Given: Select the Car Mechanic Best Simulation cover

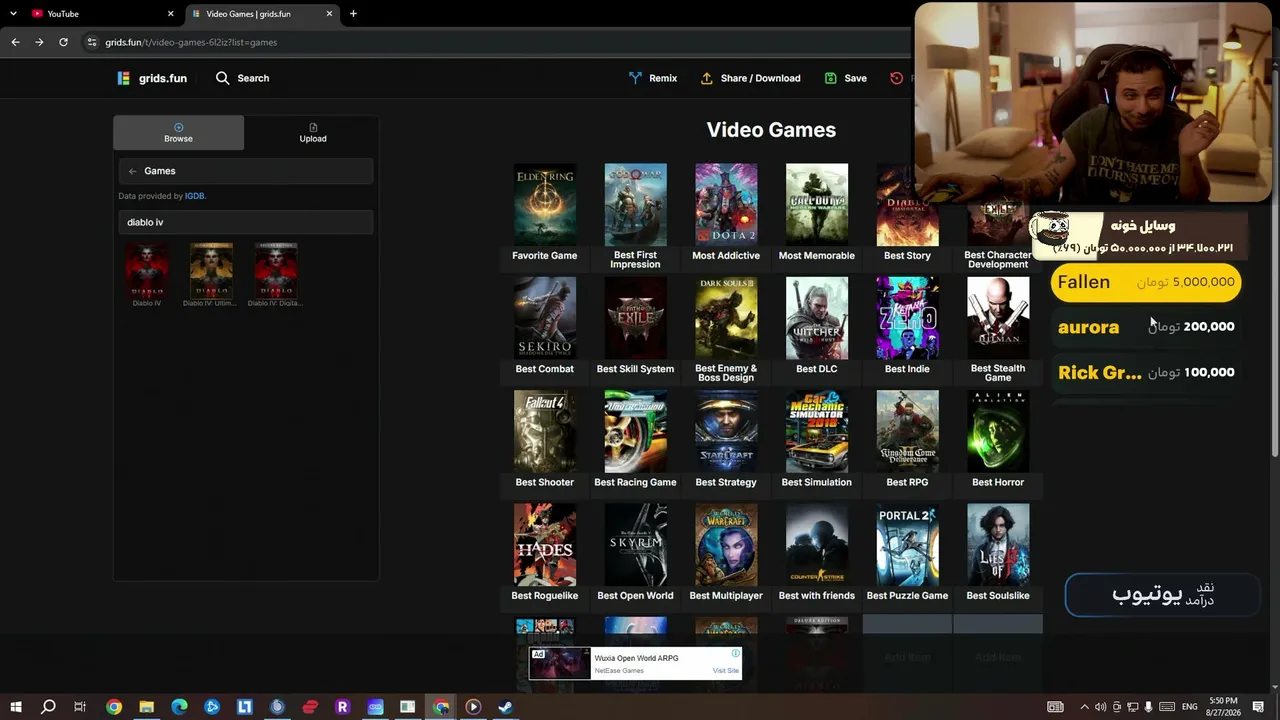Looking at the screenshot, I should pos(817,431).
